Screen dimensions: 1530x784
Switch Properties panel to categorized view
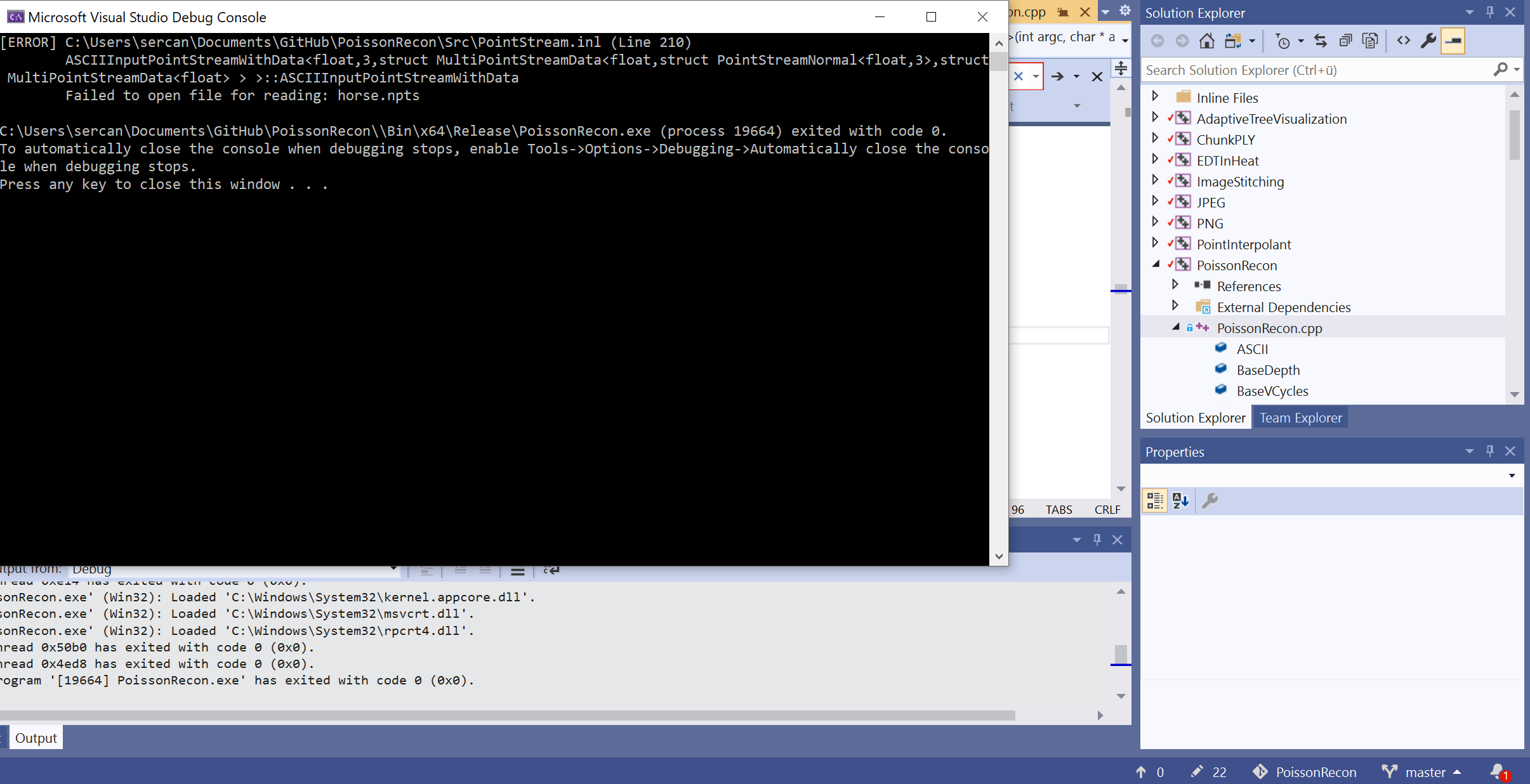pos(1155,500)
